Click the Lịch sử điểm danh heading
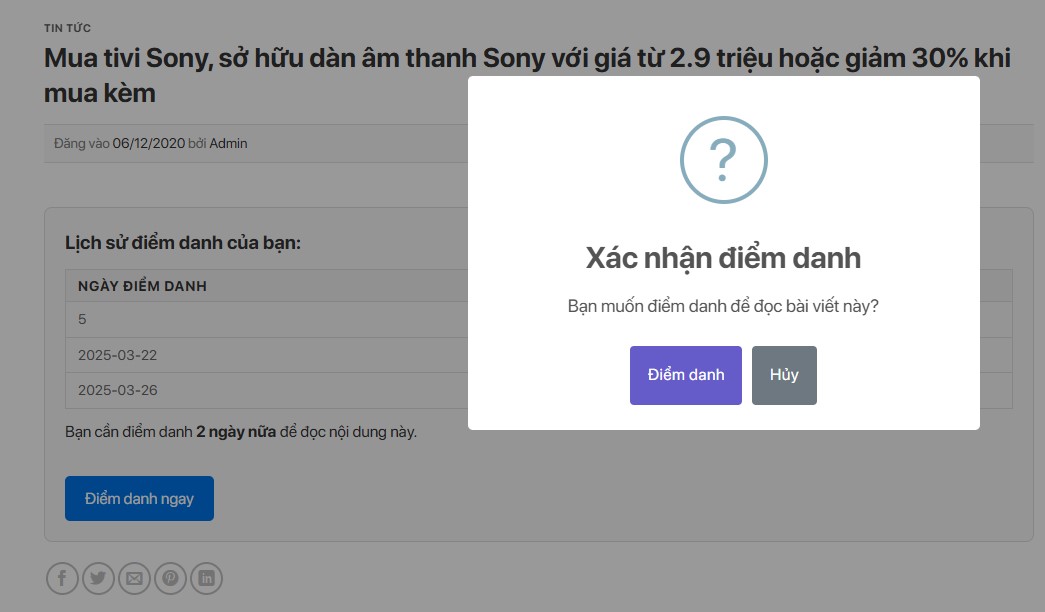 tap(183, 243)
